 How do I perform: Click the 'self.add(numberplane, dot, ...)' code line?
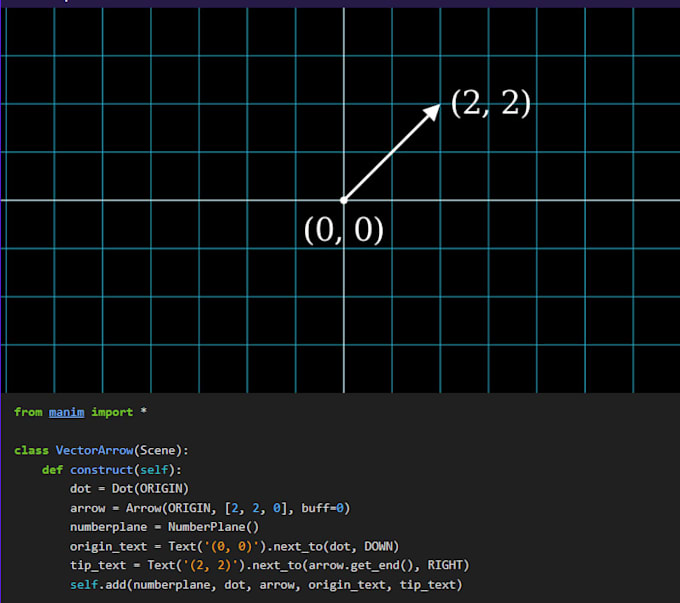[x=266, y=585]
